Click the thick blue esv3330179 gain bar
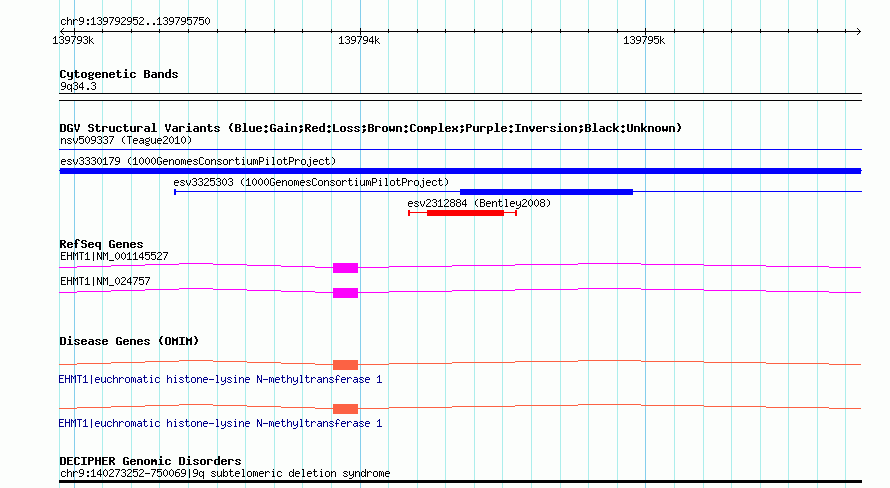 [x=460, y=171]
